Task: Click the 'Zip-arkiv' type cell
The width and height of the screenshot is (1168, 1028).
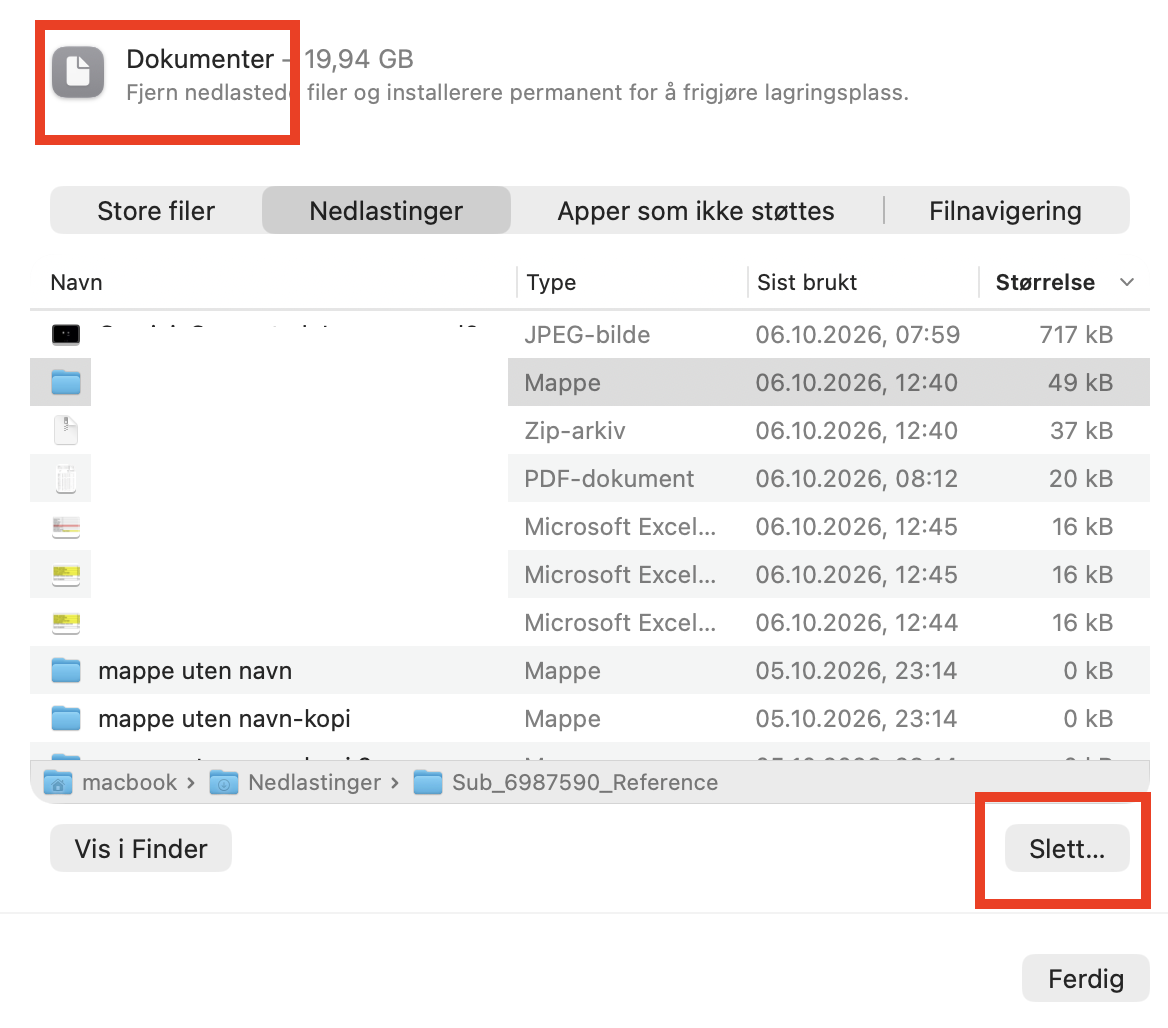Action: point(575,431)
